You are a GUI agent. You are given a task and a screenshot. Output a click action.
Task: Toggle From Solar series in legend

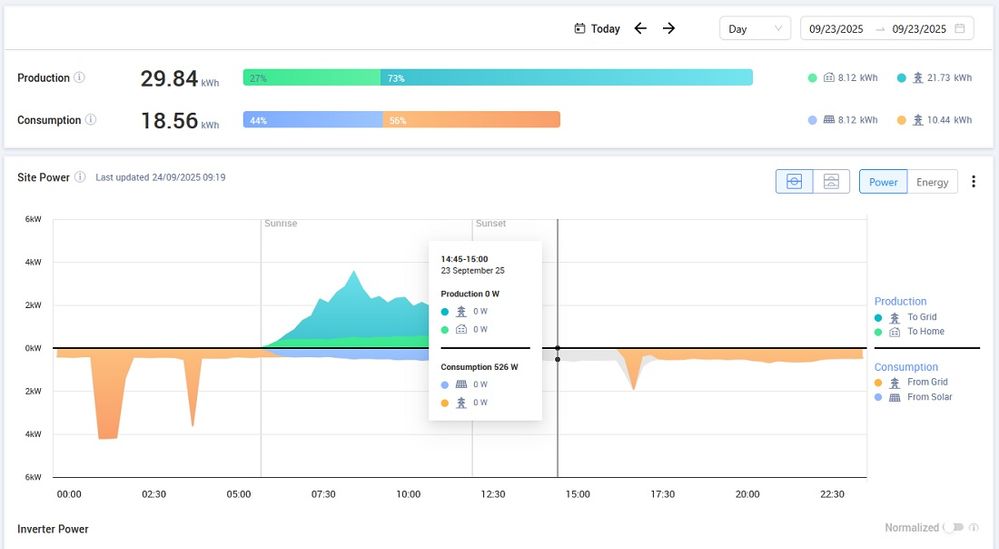[929, 397]
